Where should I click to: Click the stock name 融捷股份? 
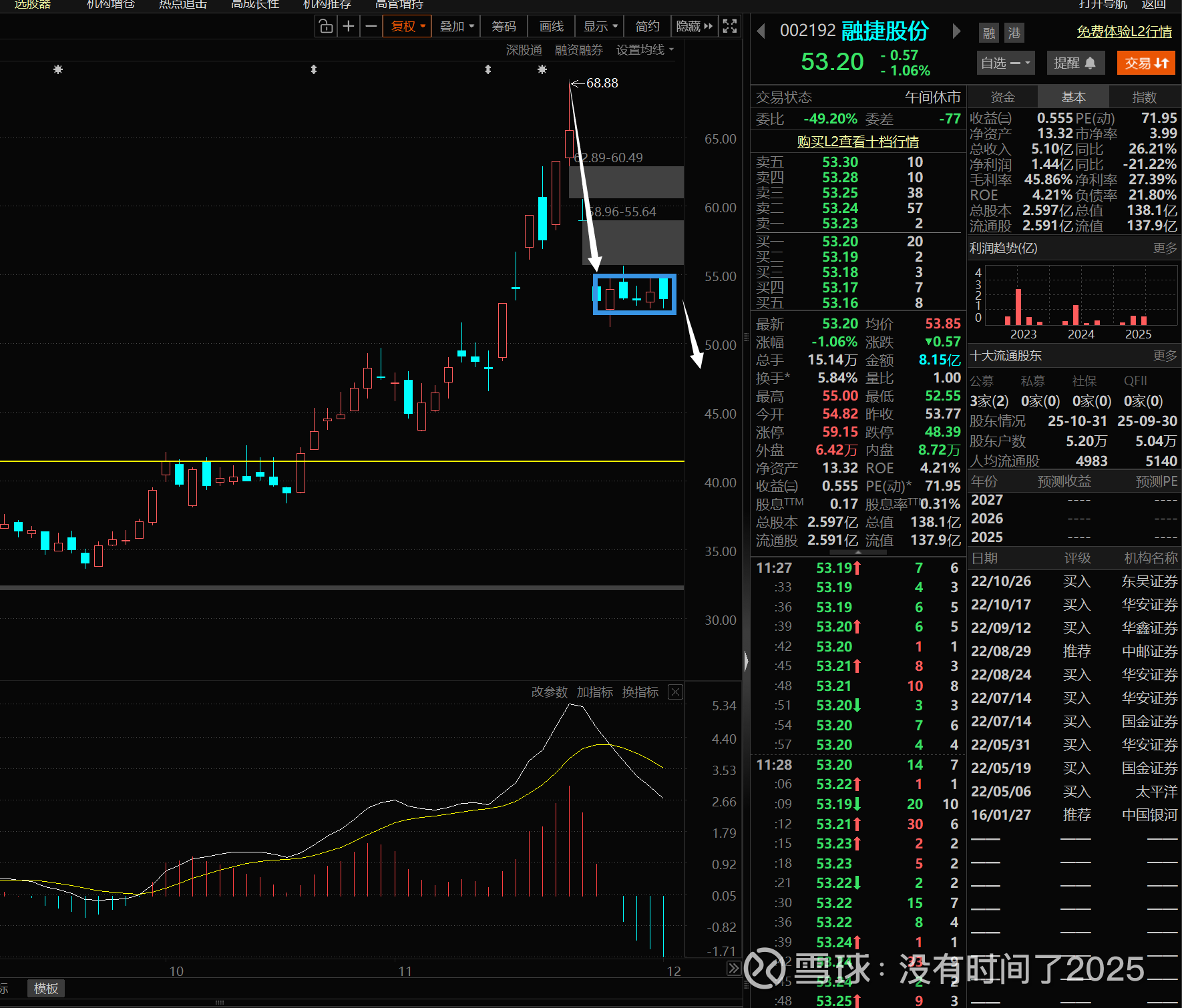(885, 31)
